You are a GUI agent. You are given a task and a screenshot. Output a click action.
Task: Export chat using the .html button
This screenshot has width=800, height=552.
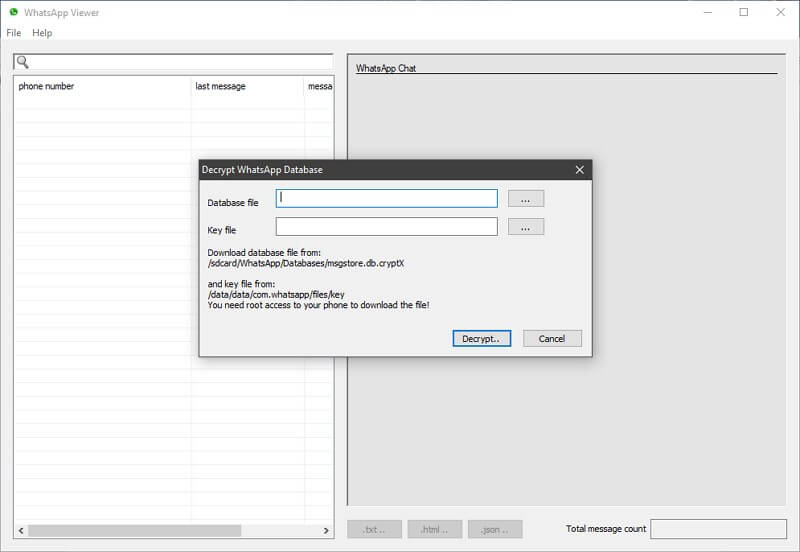[x=435, y=529]
